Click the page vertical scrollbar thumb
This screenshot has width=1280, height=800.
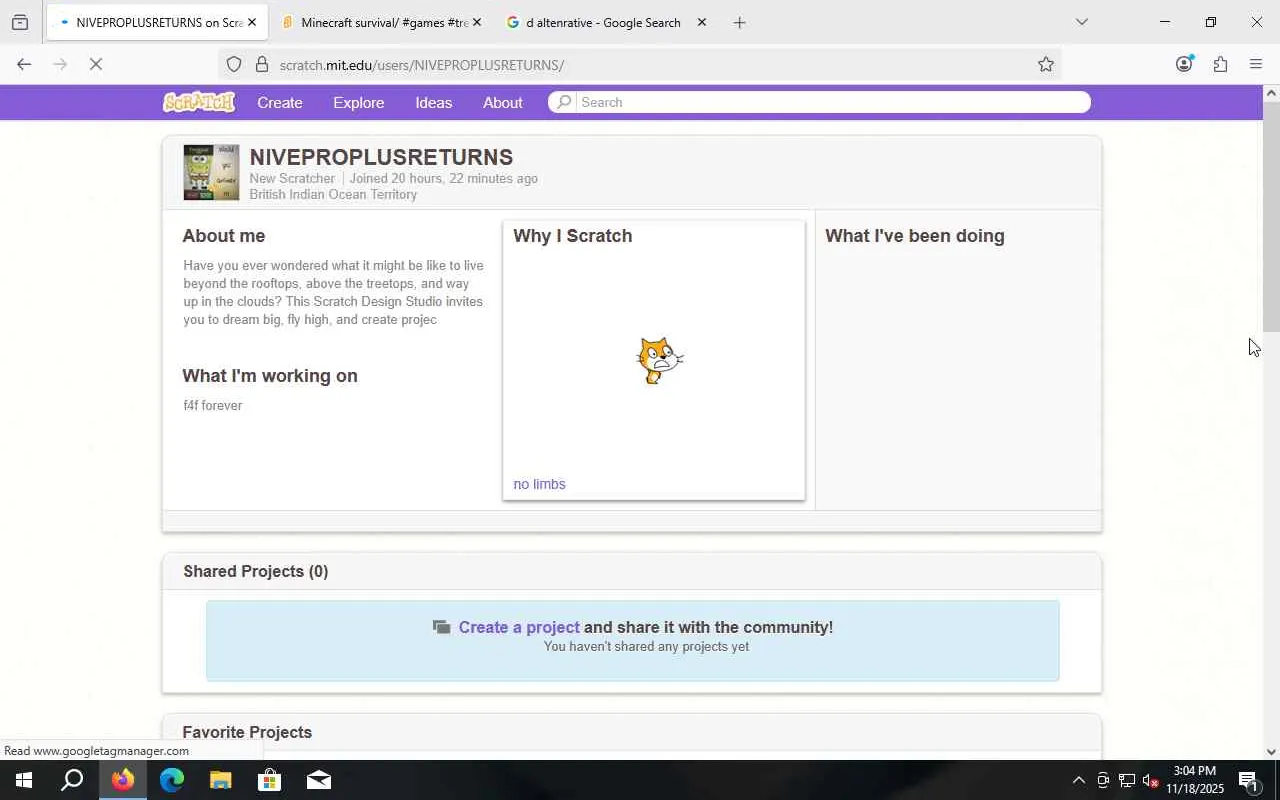click(x=1271, y=216)
